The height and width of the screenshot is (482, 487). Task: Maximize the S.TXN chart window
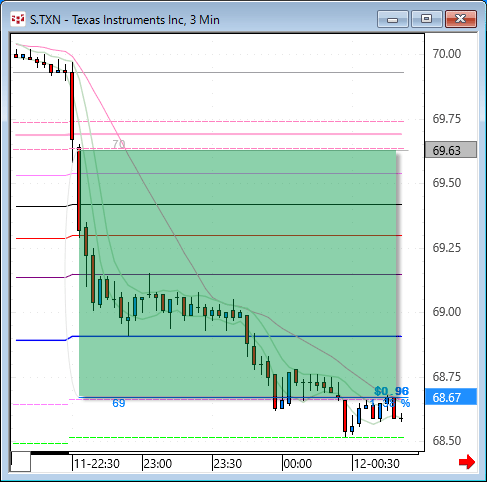click(426, 19)
